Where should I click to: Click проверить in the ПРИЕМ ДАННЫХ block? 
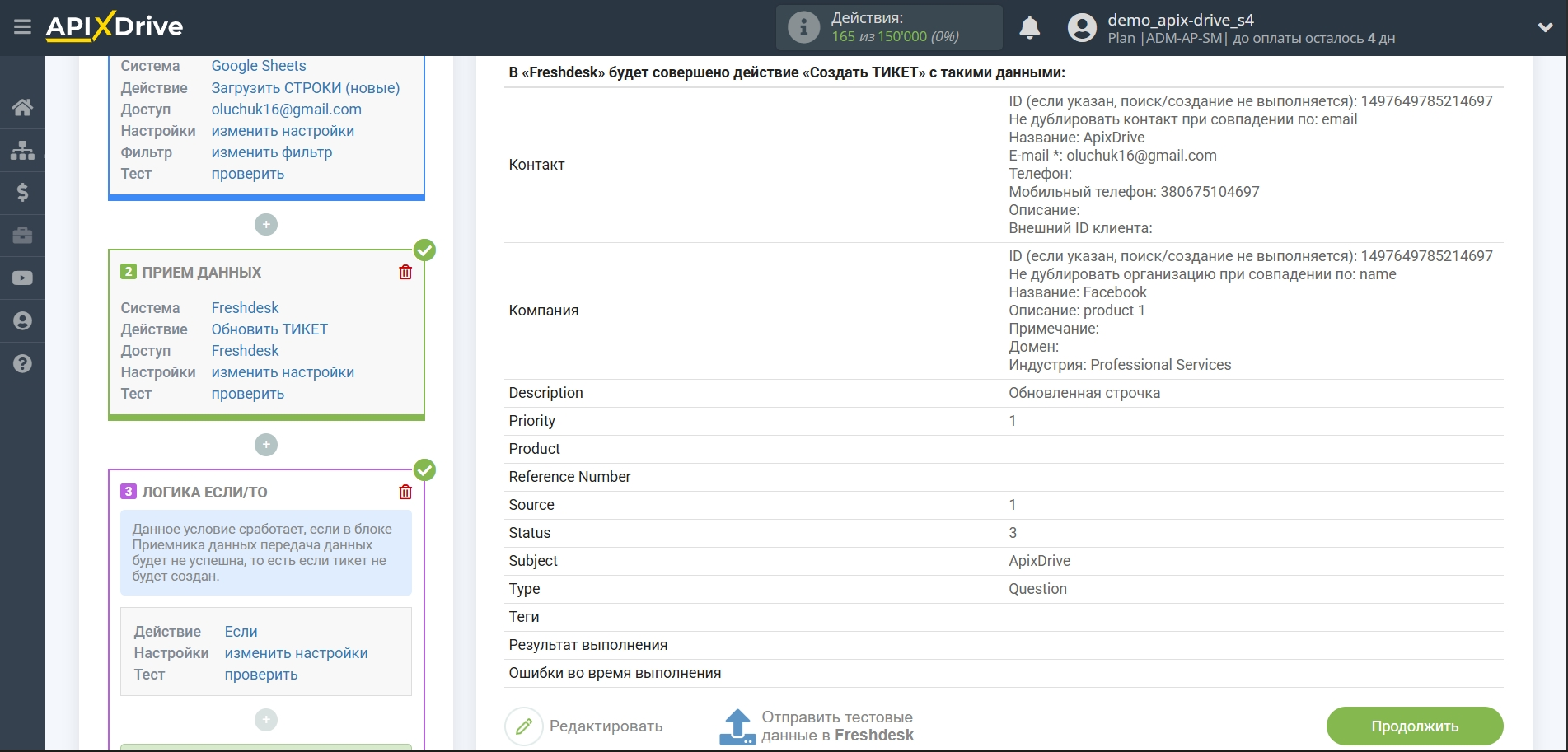248,394
